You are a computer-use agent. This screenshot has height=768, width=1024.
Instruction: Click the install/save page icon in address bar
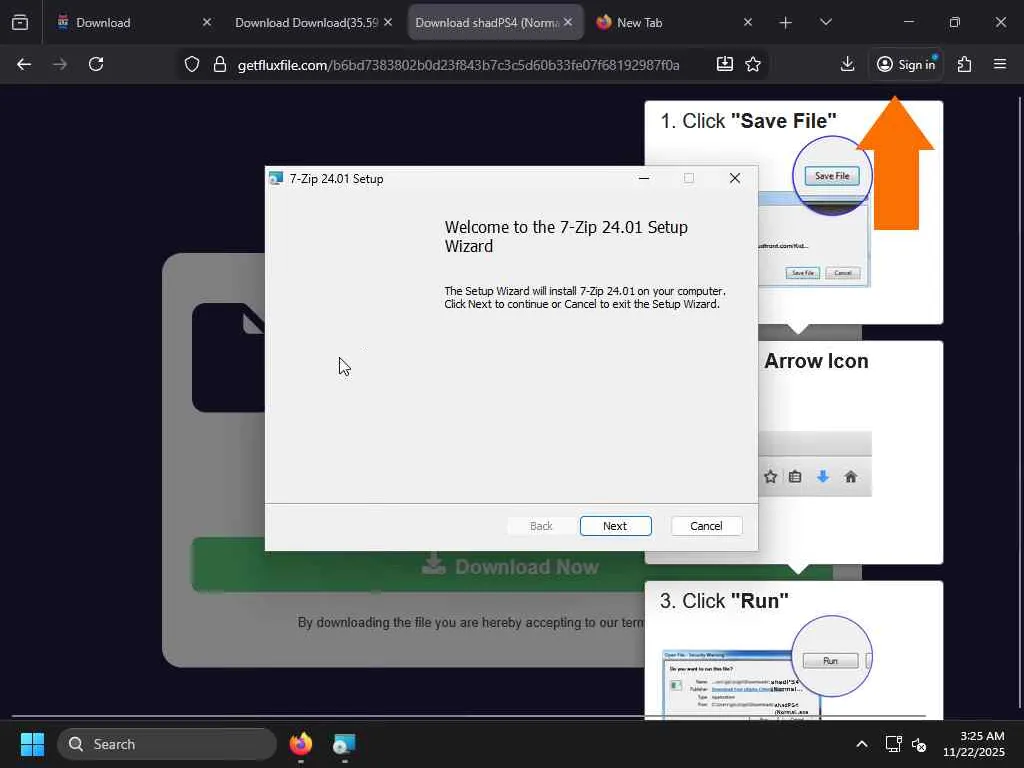(725, 64)
